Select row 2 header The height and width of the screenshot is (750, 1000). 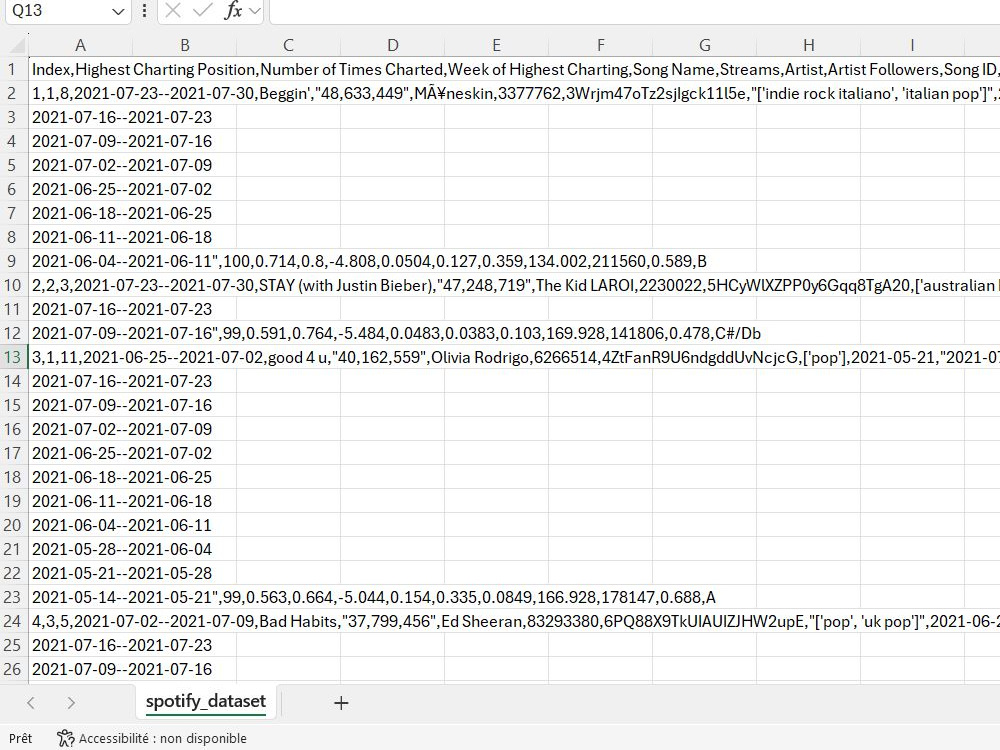pos(13,94)
